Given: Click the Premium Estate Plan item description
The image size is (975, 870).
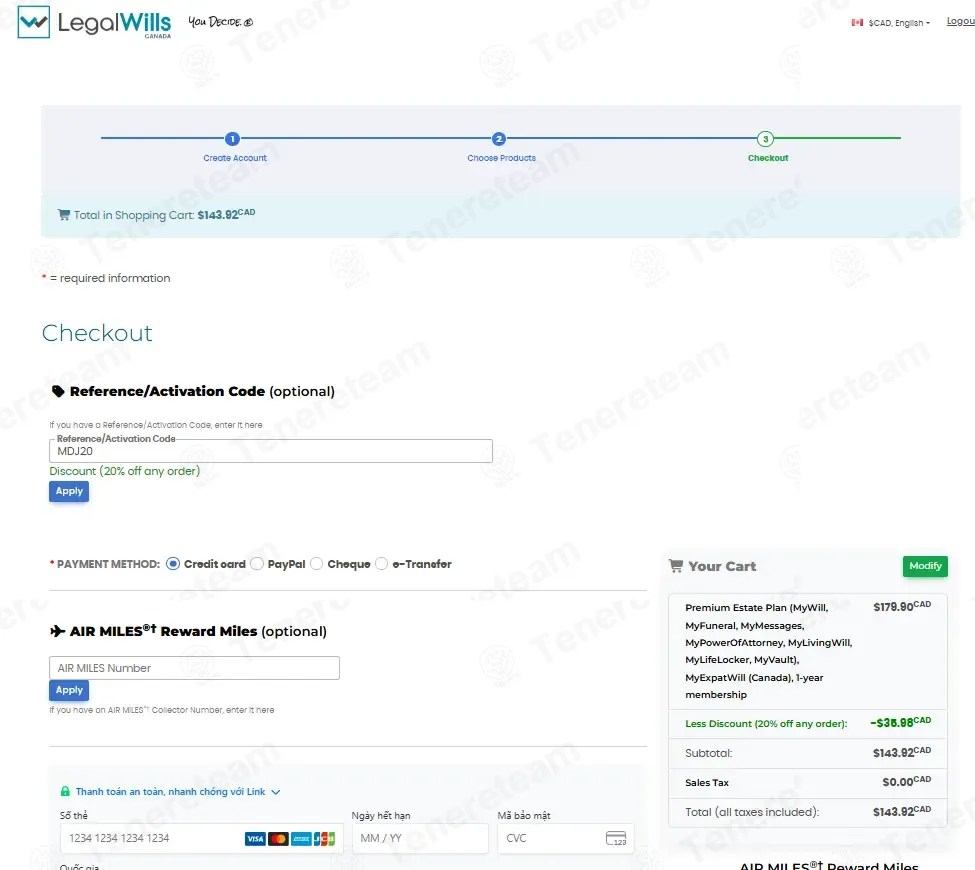Looking at the screenshot, I should [769, 651].
